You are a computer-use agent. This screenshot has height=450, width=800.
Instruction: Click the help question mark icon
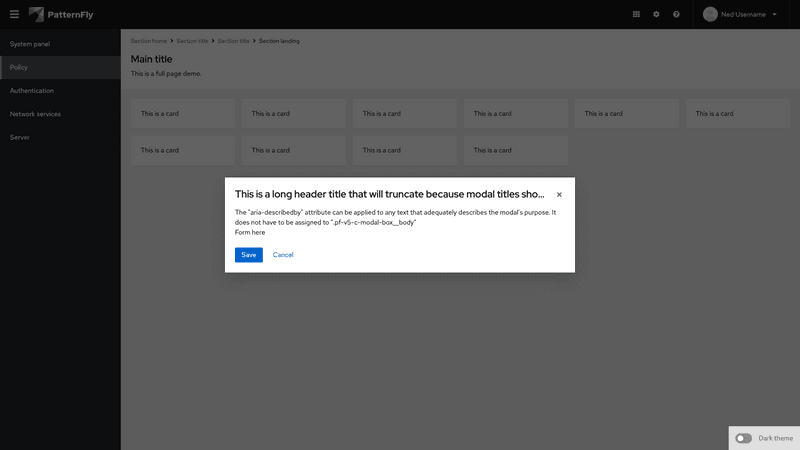pyautogui.click(x=677, y=14)
